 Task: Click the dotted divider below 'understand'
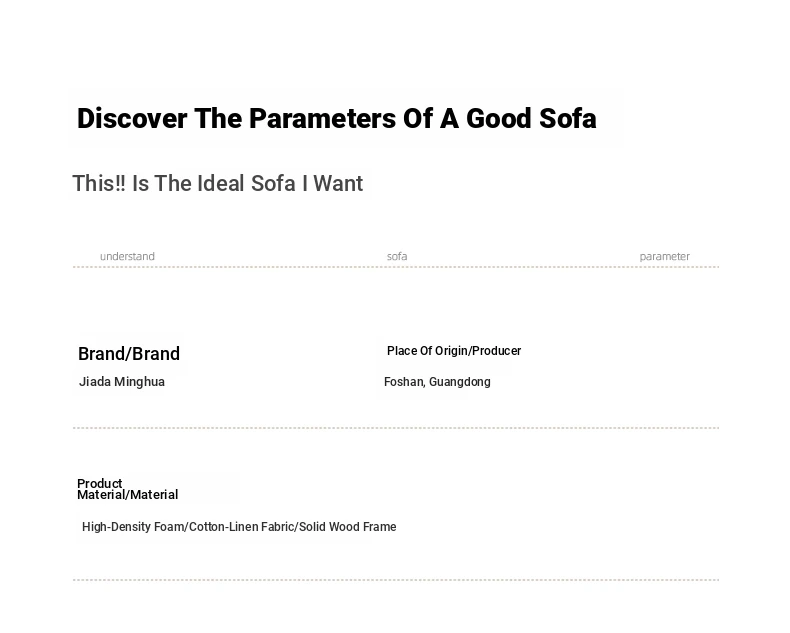coord(396,267)
